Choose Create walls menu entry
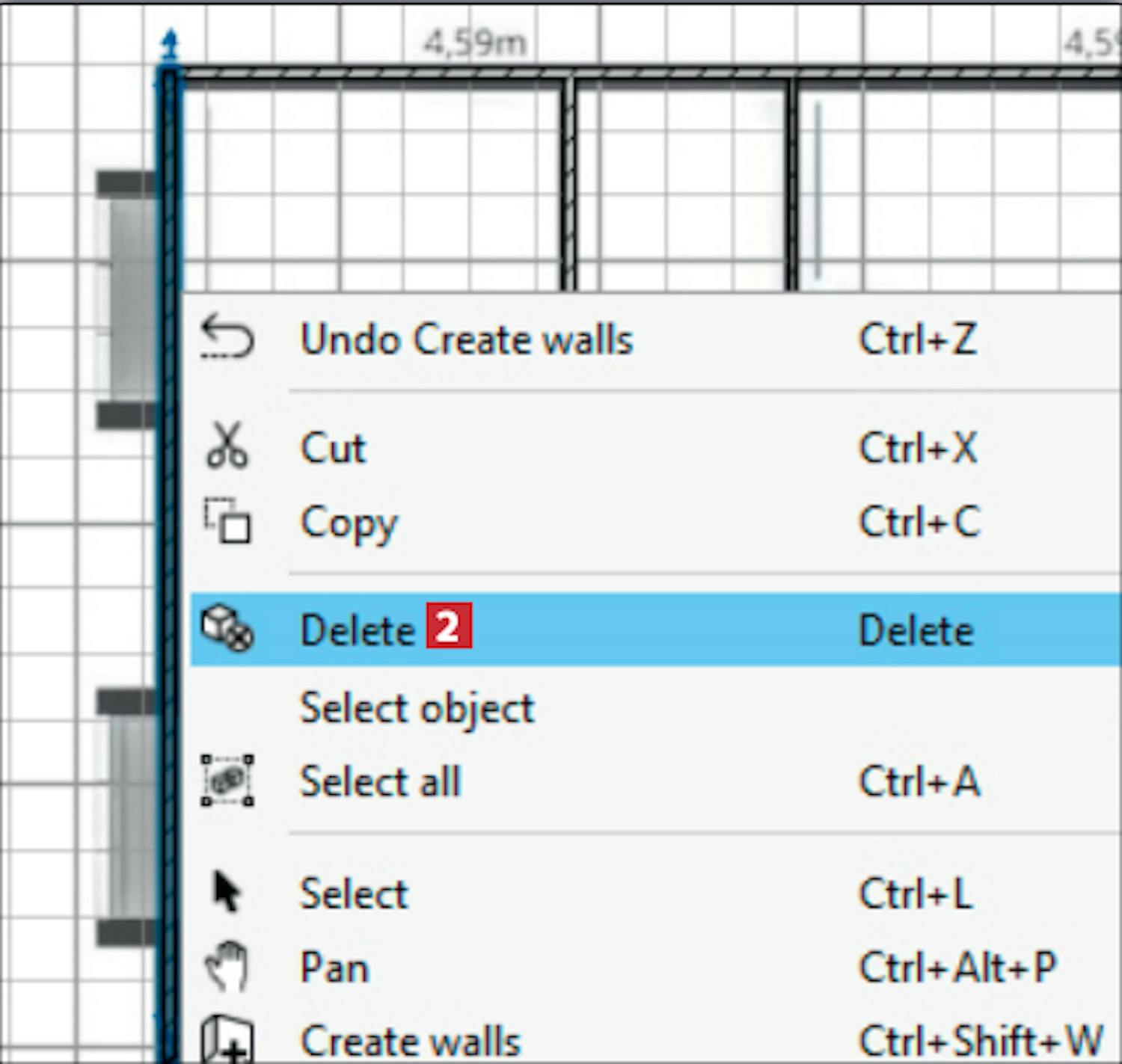Image resolution: width=1122 pixels, height=1064 pixels. coord(410,1041)
